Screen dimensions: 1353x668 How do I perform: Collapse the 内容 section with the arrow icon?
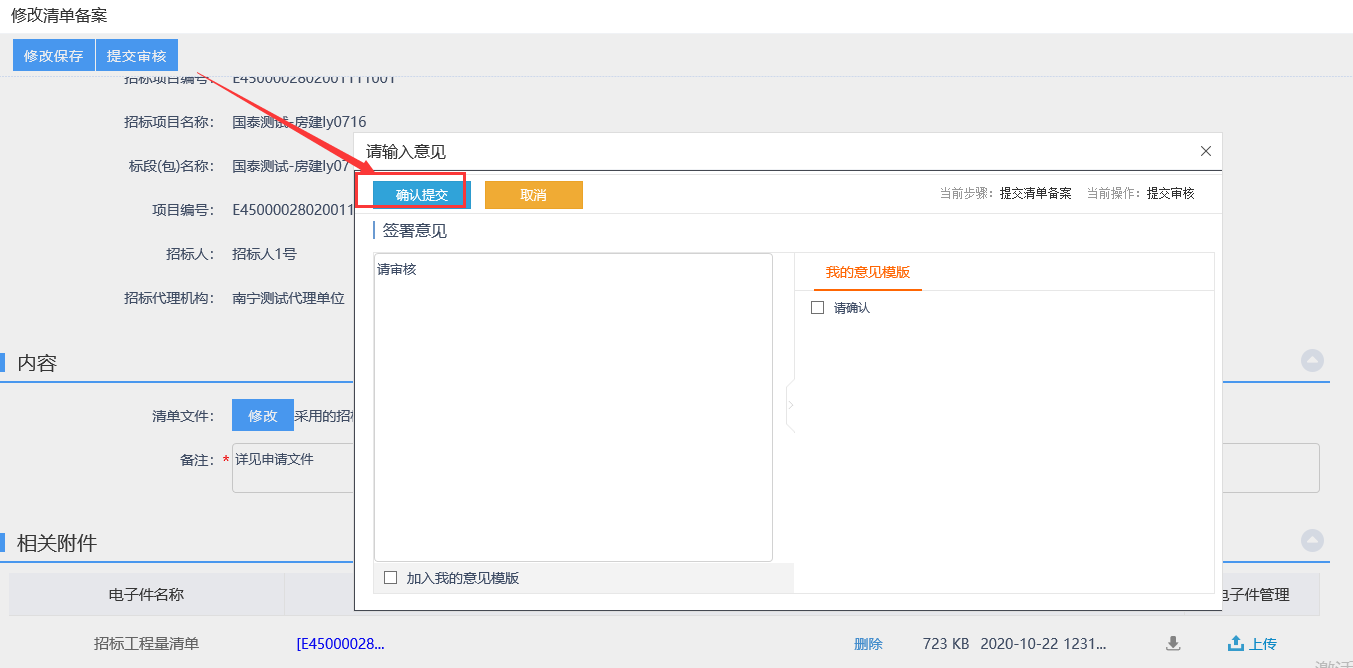(x=1312, y=361)
